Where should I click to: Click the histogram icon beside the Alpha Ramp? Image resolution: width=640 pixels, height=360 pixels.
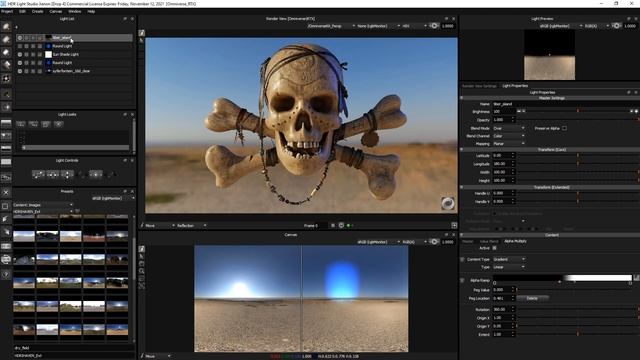[636, 278]
